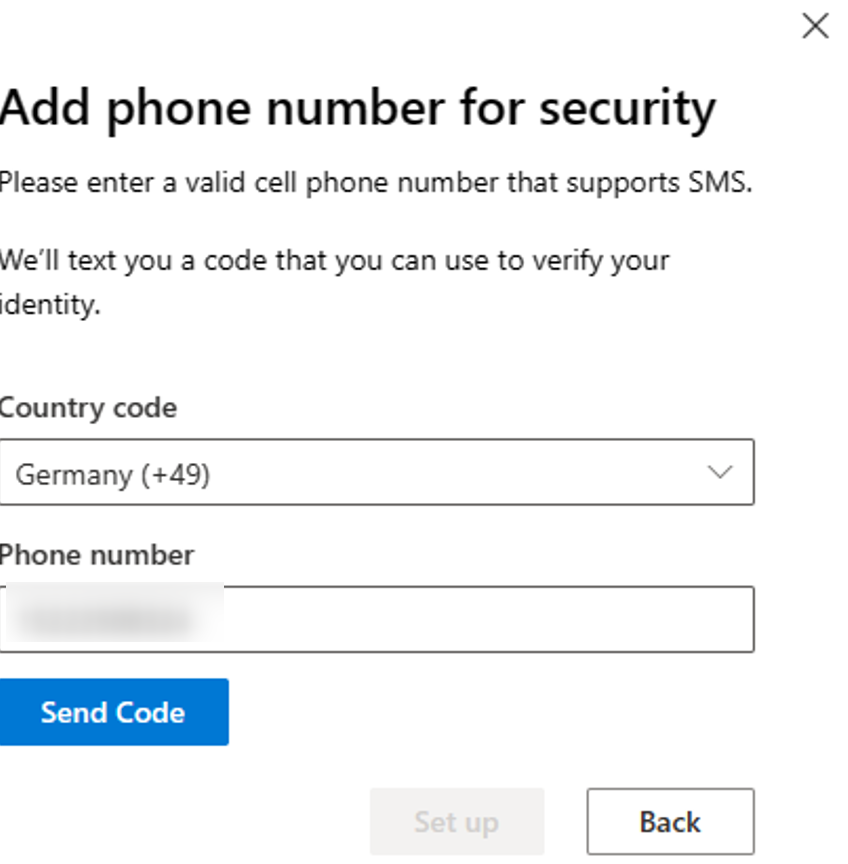Click Send Code to get verification SMS
The width and height of the screenshot is (848, 864).
pos(113,712)
